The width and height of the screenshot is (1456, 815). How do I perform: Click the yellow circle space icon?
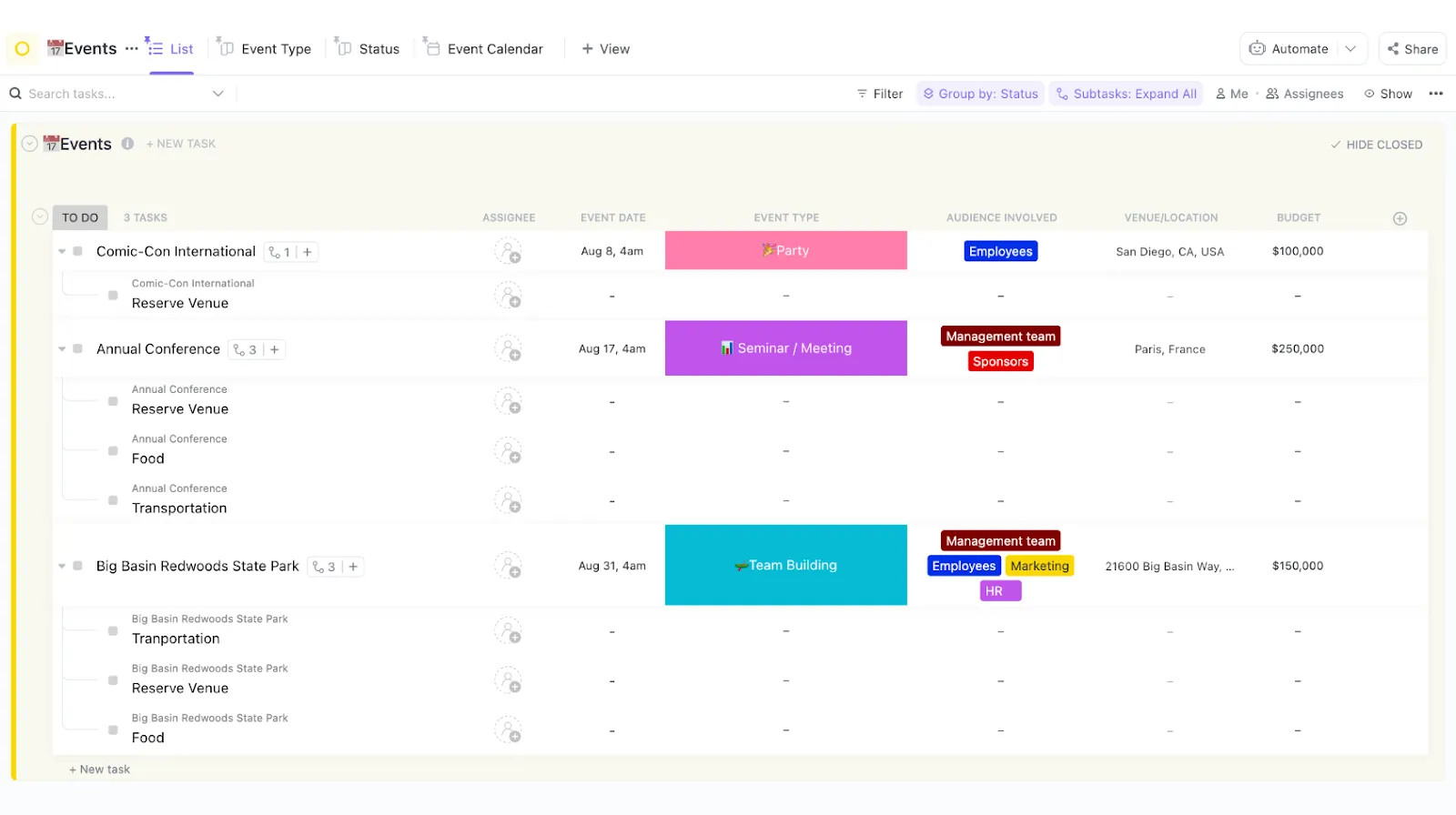tap(23, 49)
